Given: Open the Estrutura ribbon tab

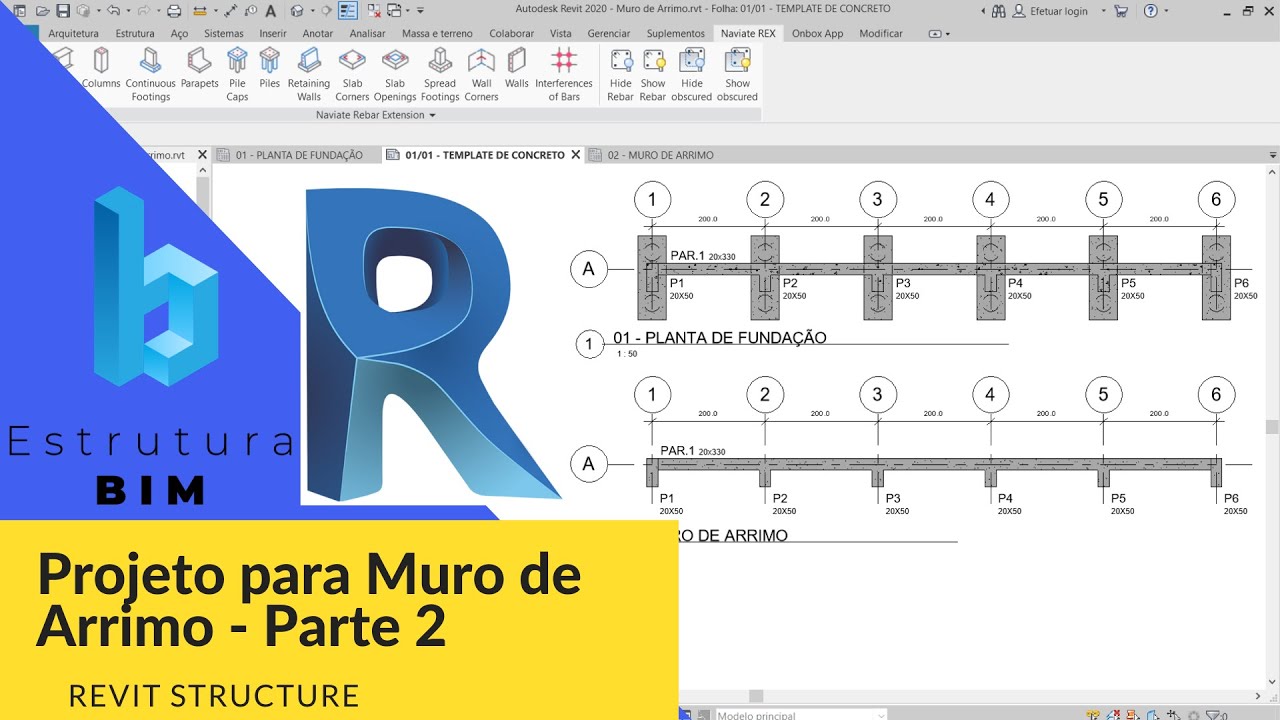Looking at the screenshot, I should pyautogui.click(x=135, y=33).
